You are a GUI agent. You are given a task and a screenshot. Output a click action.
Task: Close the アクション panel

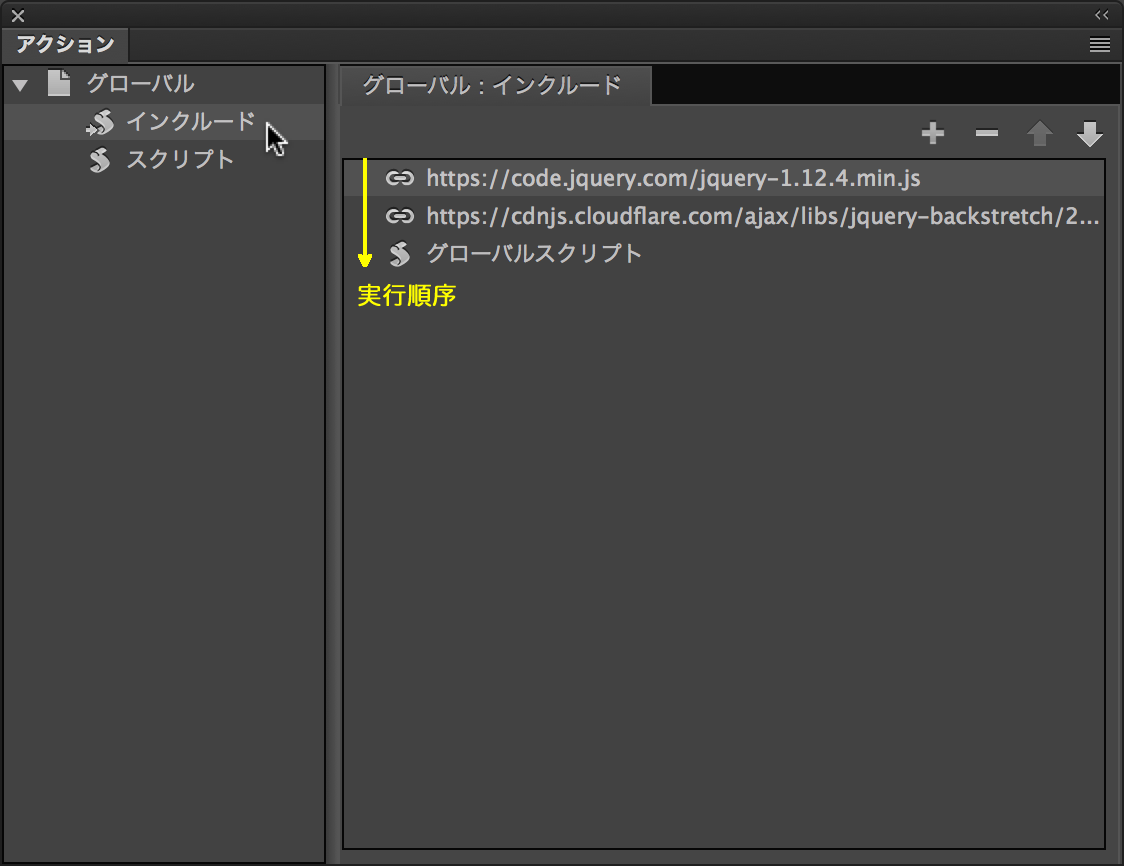coord(18,15)
